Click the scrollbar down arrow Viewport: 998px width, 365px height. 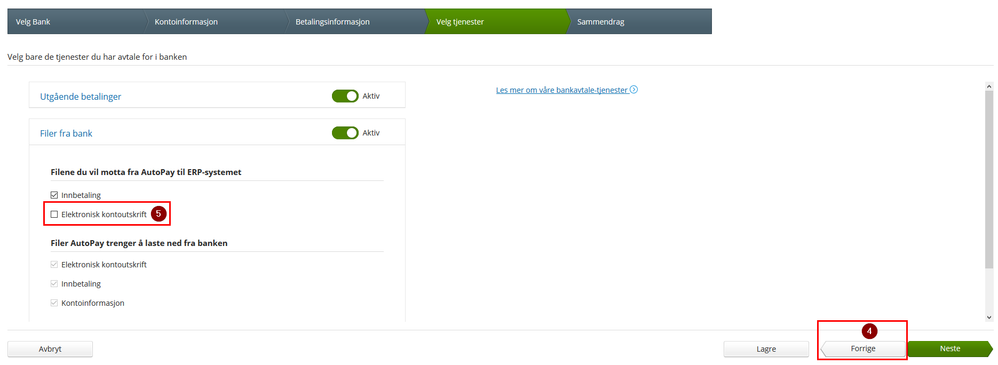point(988,317)
